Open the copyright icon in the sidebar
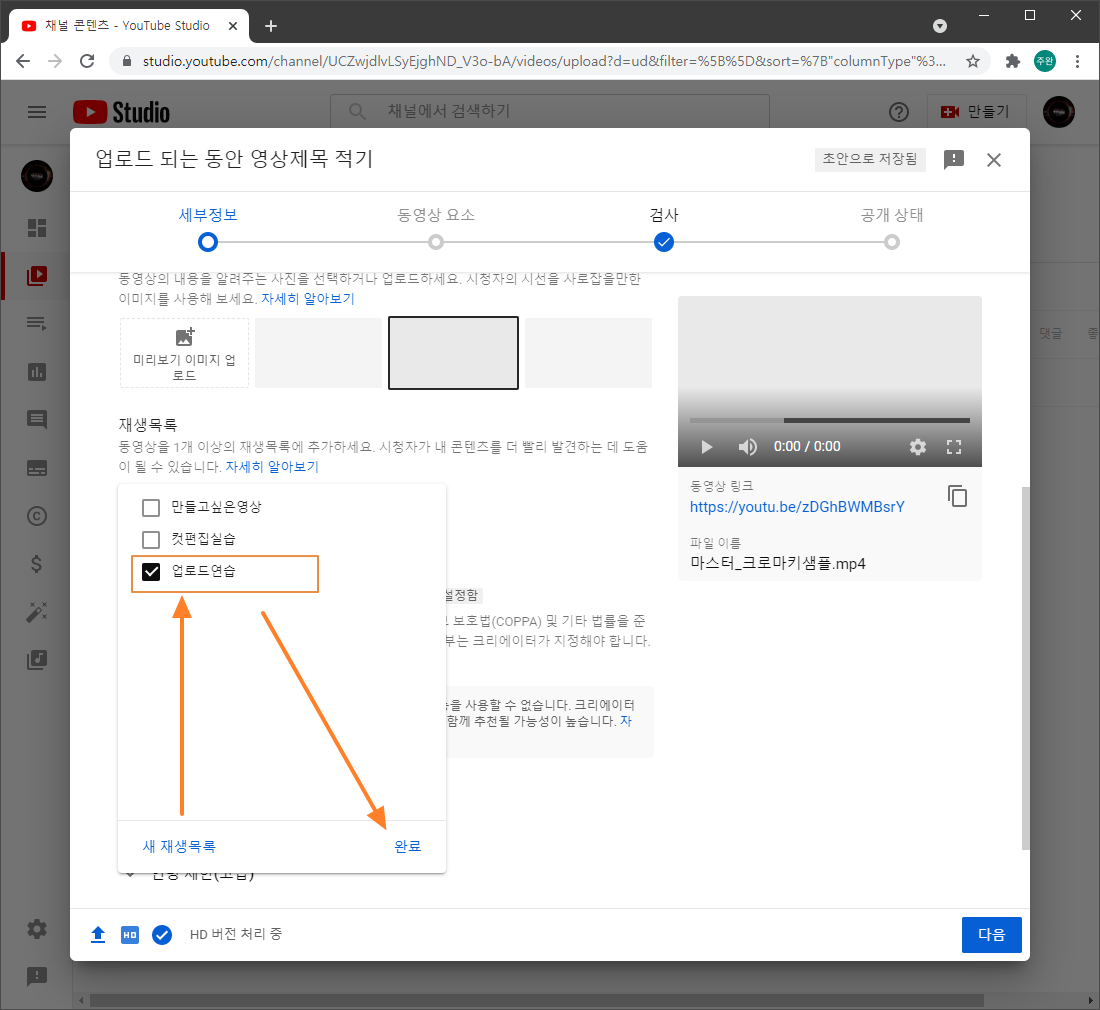1100x1010 pixels. [x=36, y=516]
